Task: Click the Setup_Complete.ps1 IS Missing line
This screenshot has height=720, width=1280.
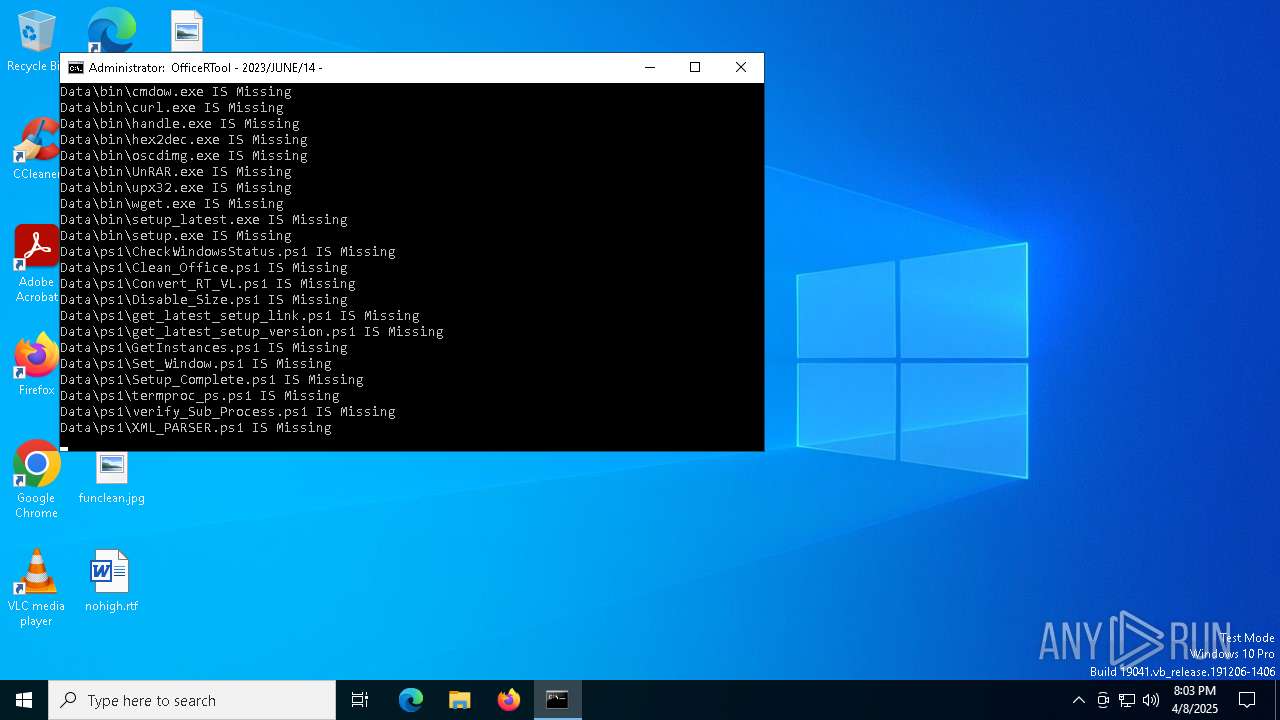Action: 212,380
